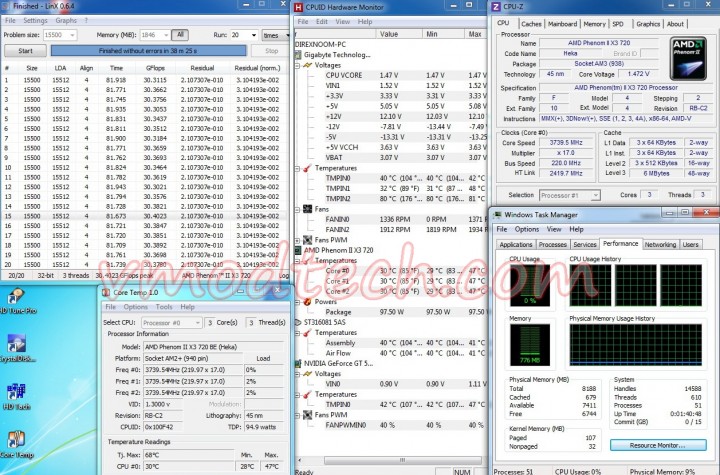This screenshot has height=475, width=720.
Task: Collapse Powers node in Hardware Monitor
Action: [297, 302]
